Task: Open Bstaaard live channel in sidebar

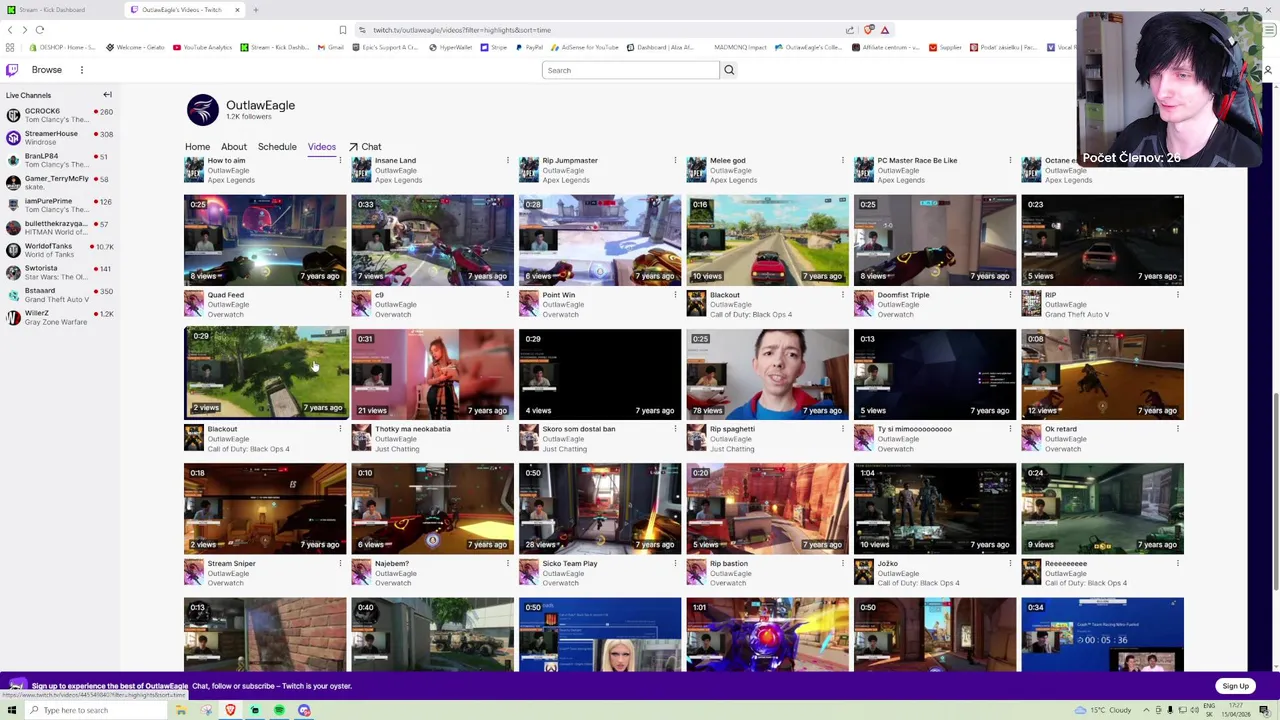Action: tap(60, 295)
